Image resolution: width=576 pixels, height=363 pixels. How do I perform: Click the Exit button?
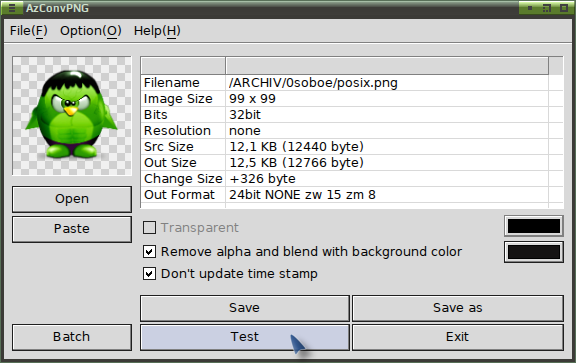click(x=458, y=337)
